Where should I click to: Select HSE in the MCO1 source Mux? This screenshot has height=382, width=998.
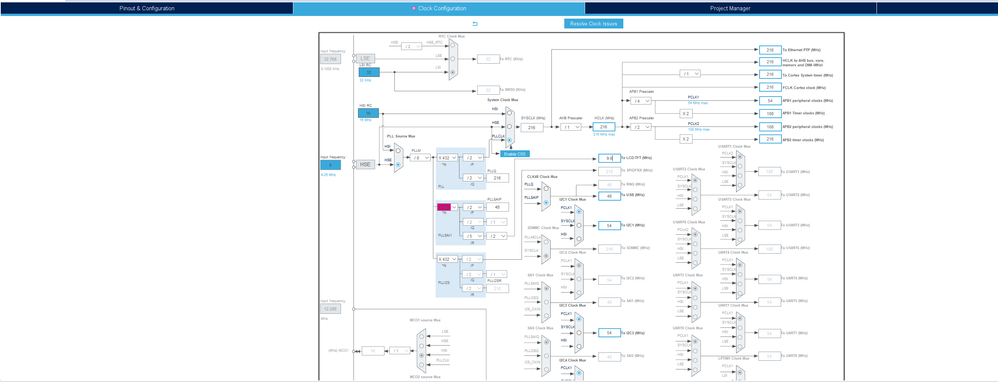pos(421,346)
